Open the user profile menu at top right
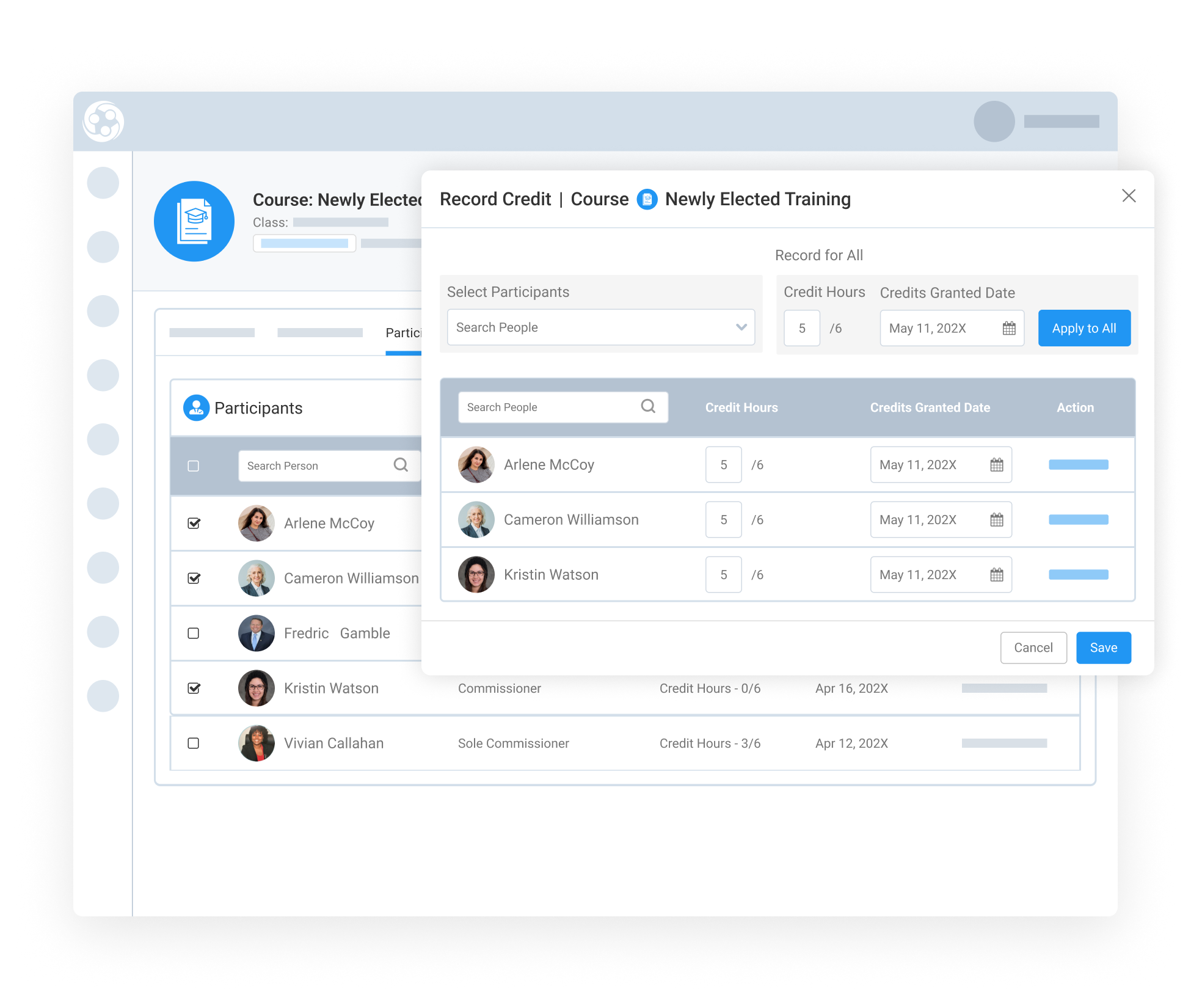This screenshot has height=1008, width=1191. (x=994, y=122)
